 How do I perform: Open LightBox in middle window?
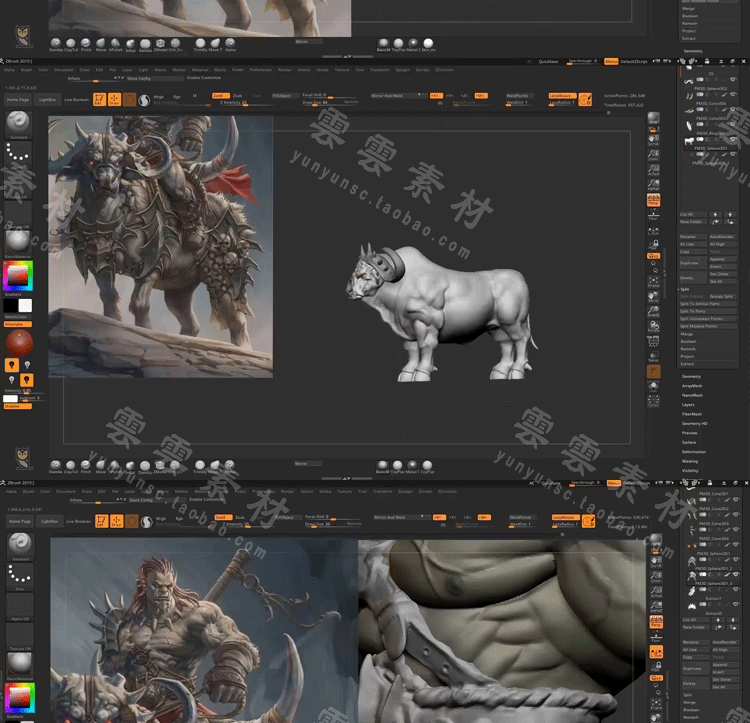[47, 99]
